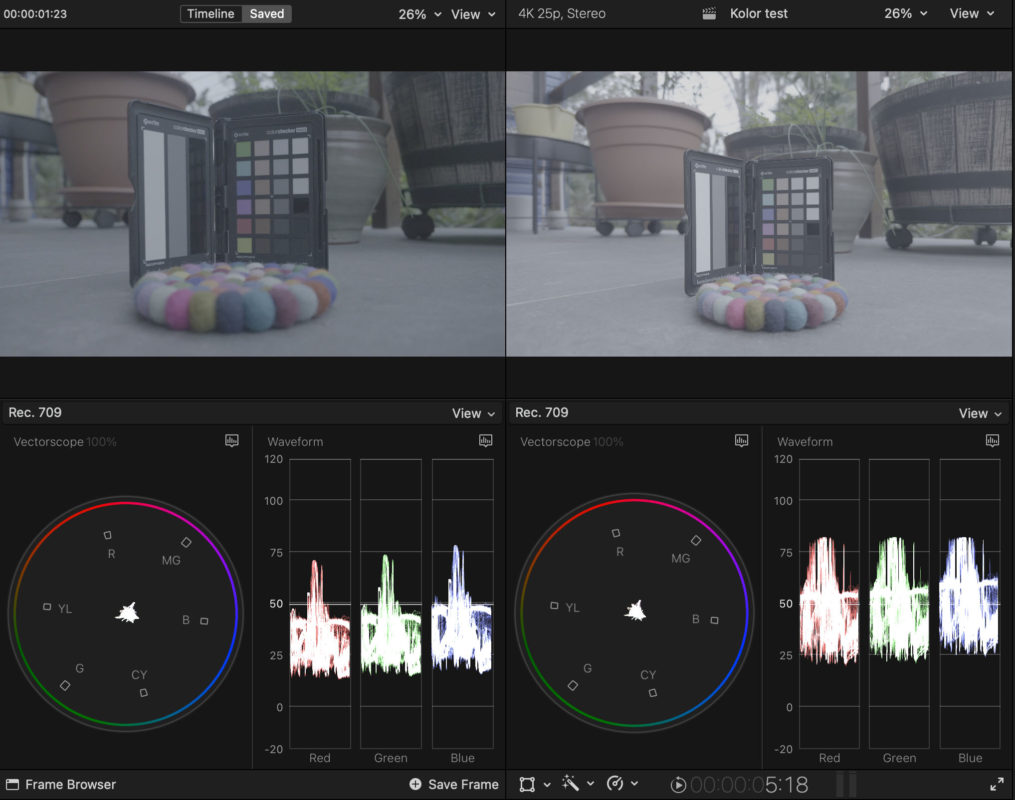Click the Frame Browser filmstrip icon

12,784
